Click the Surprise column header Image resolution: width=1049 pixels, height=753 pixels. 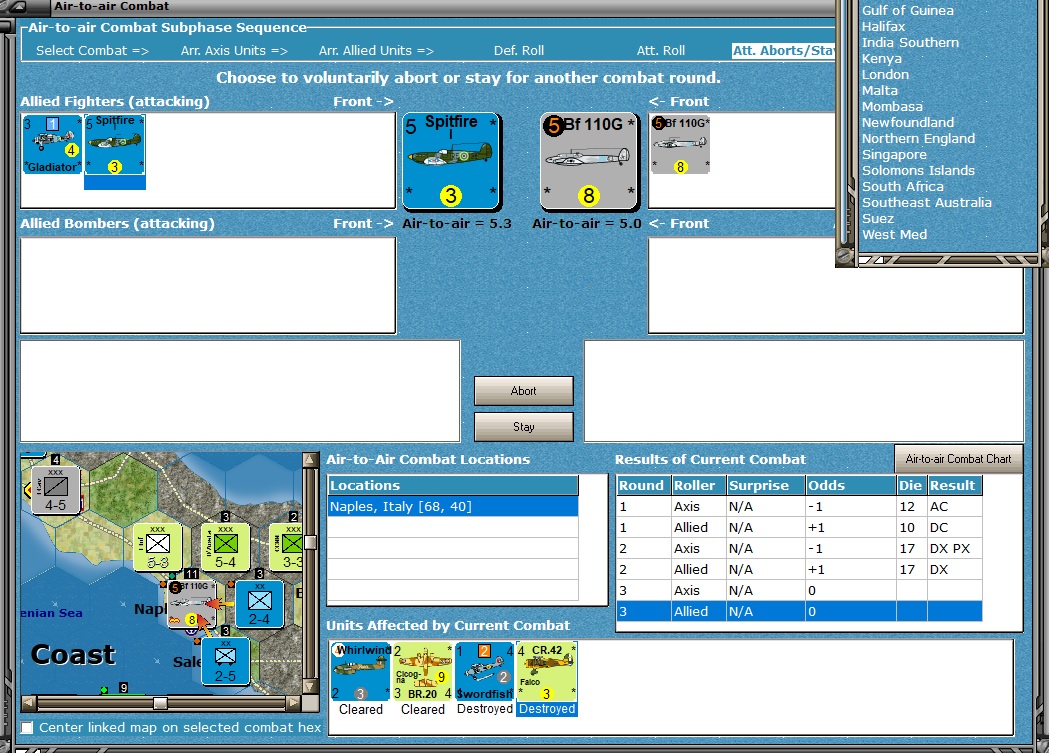click(x=765, y=486)
